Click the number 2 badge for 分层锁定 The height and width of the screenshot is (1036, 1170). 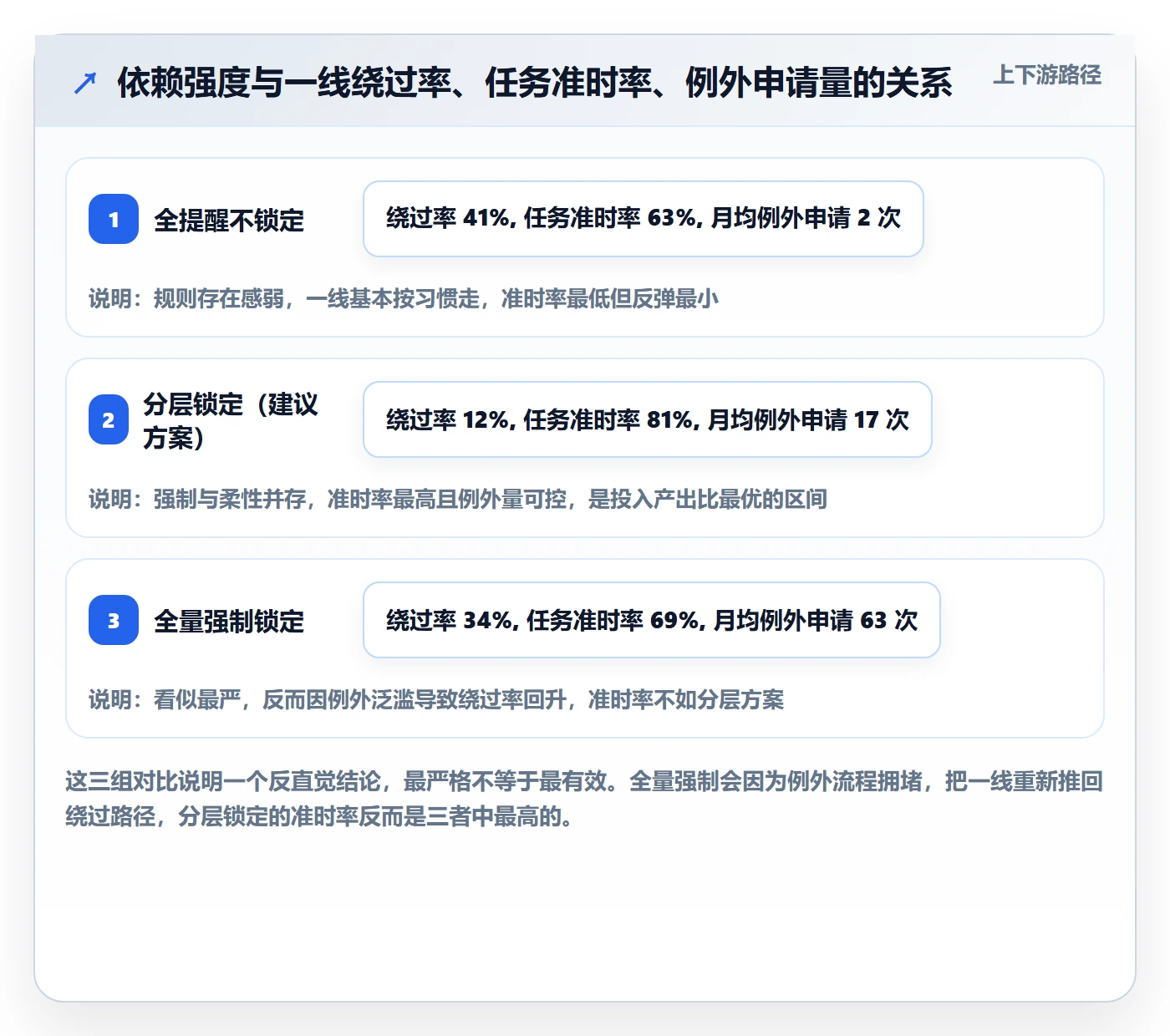click(x=109, y=419)
